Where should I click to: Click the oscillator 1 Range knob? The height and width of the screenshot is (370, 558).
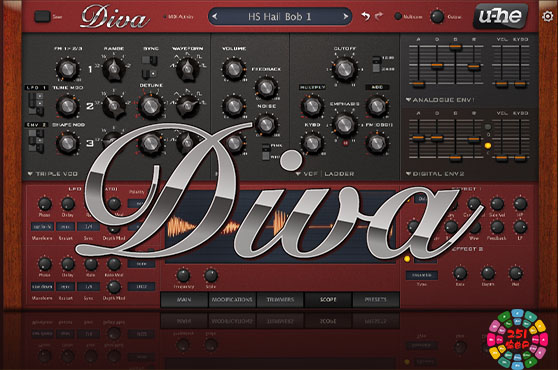coord(114,69)
